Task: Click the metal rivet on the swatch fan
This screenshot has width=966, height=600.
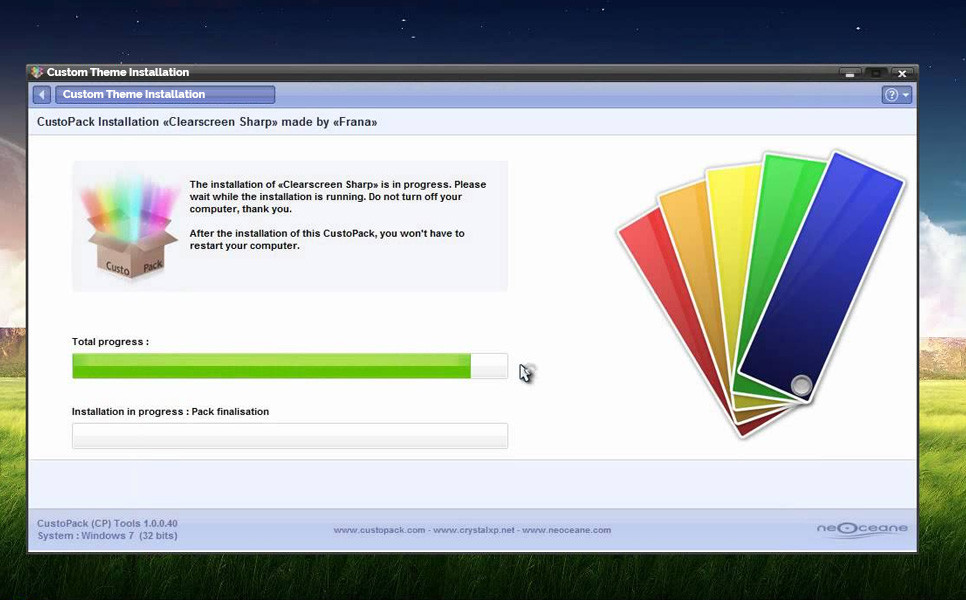Action: tap(801, 386)
